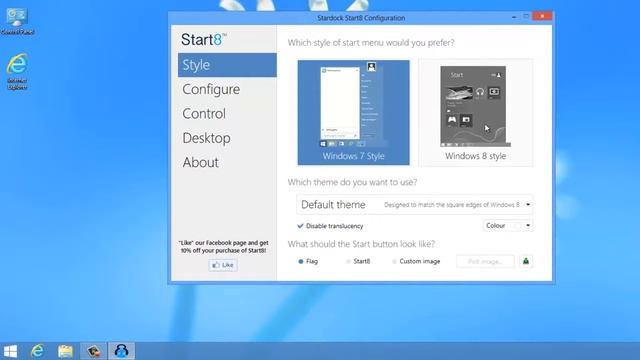Click the green icon beside Pick image
This screenshot has width=640, height=360.
tap(526, 261)
